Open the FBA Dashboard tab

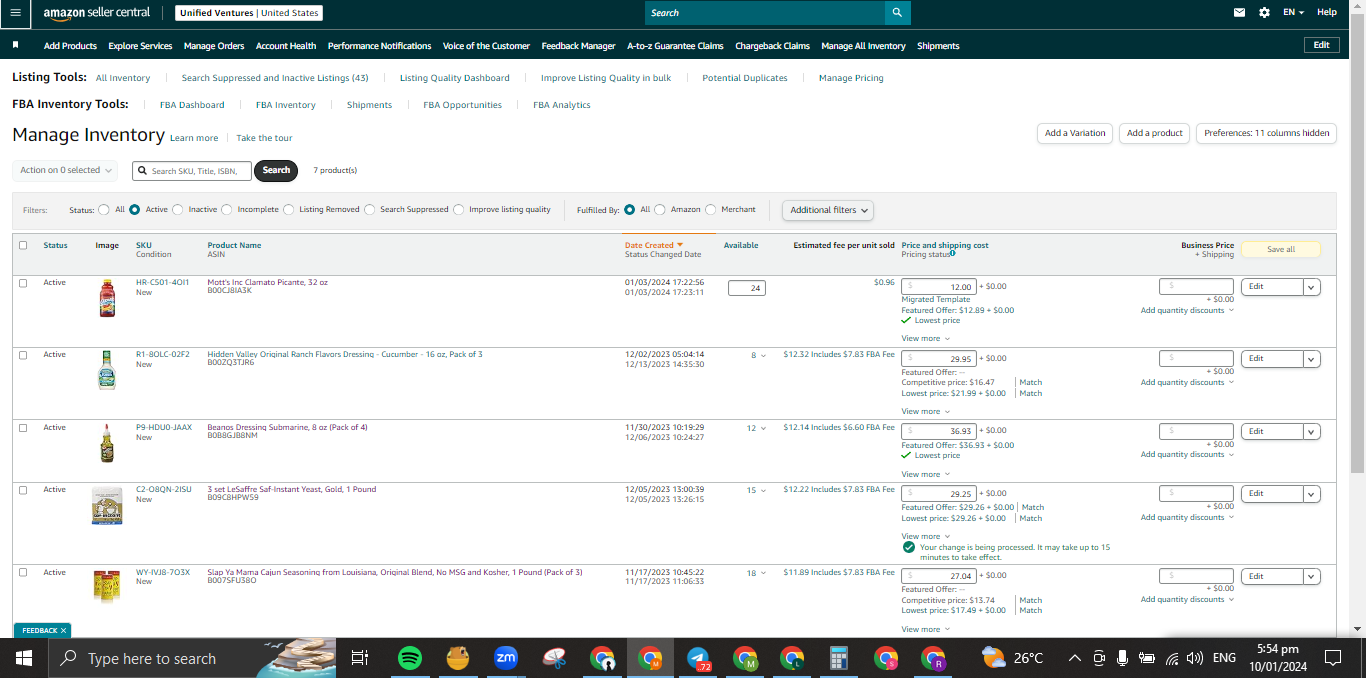192,105
